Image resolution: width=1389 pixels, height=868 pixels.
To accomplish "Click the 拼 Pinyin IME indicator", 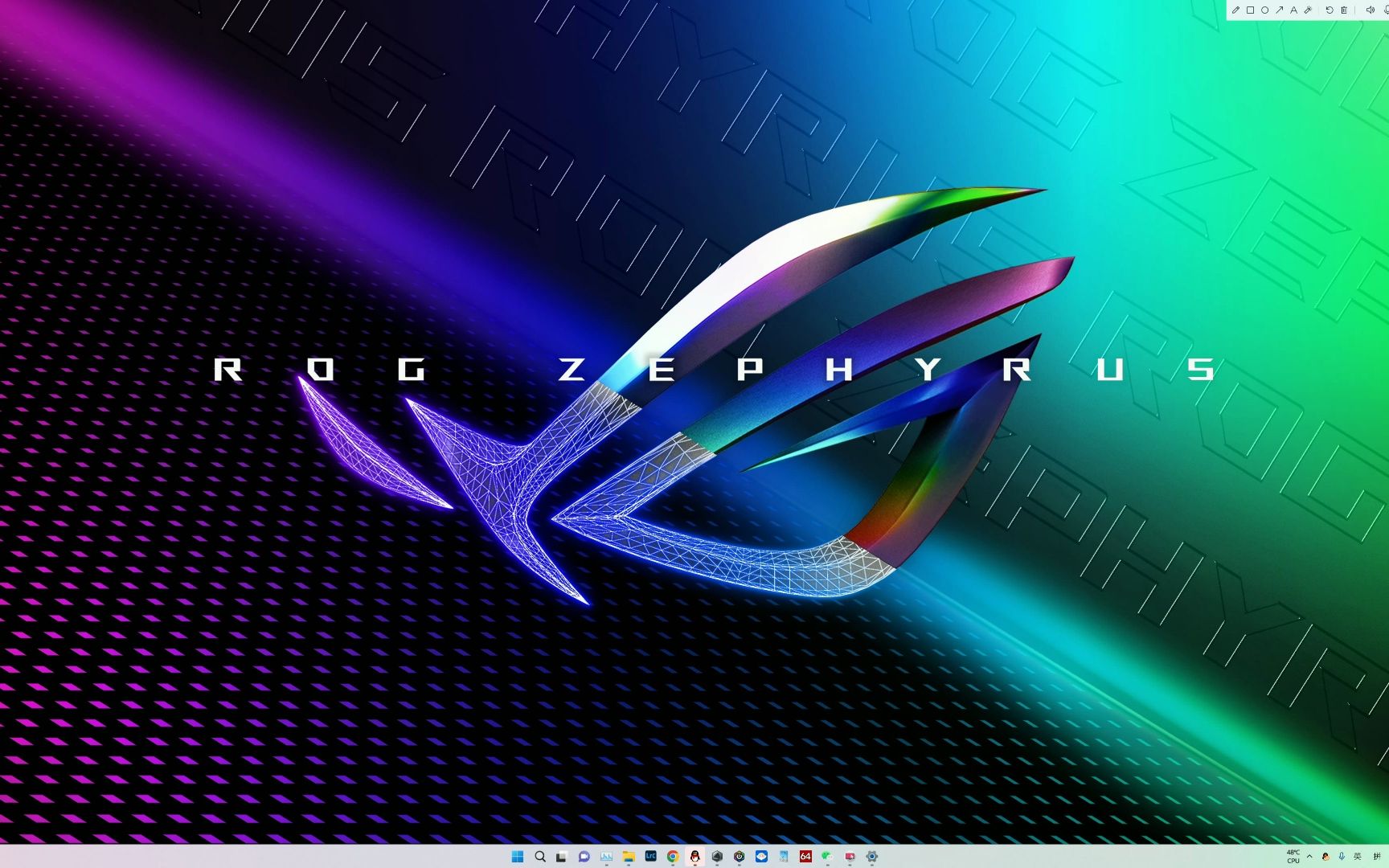I will (x=1377, y=857).
